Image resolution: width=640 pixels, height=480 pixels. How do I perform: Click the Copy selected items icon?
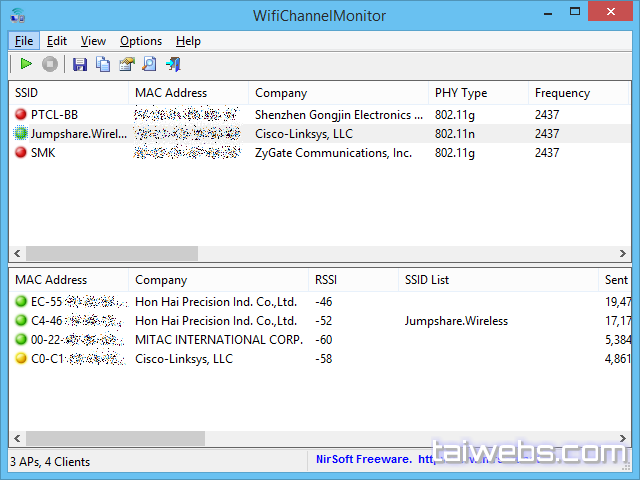pos(103,65)
